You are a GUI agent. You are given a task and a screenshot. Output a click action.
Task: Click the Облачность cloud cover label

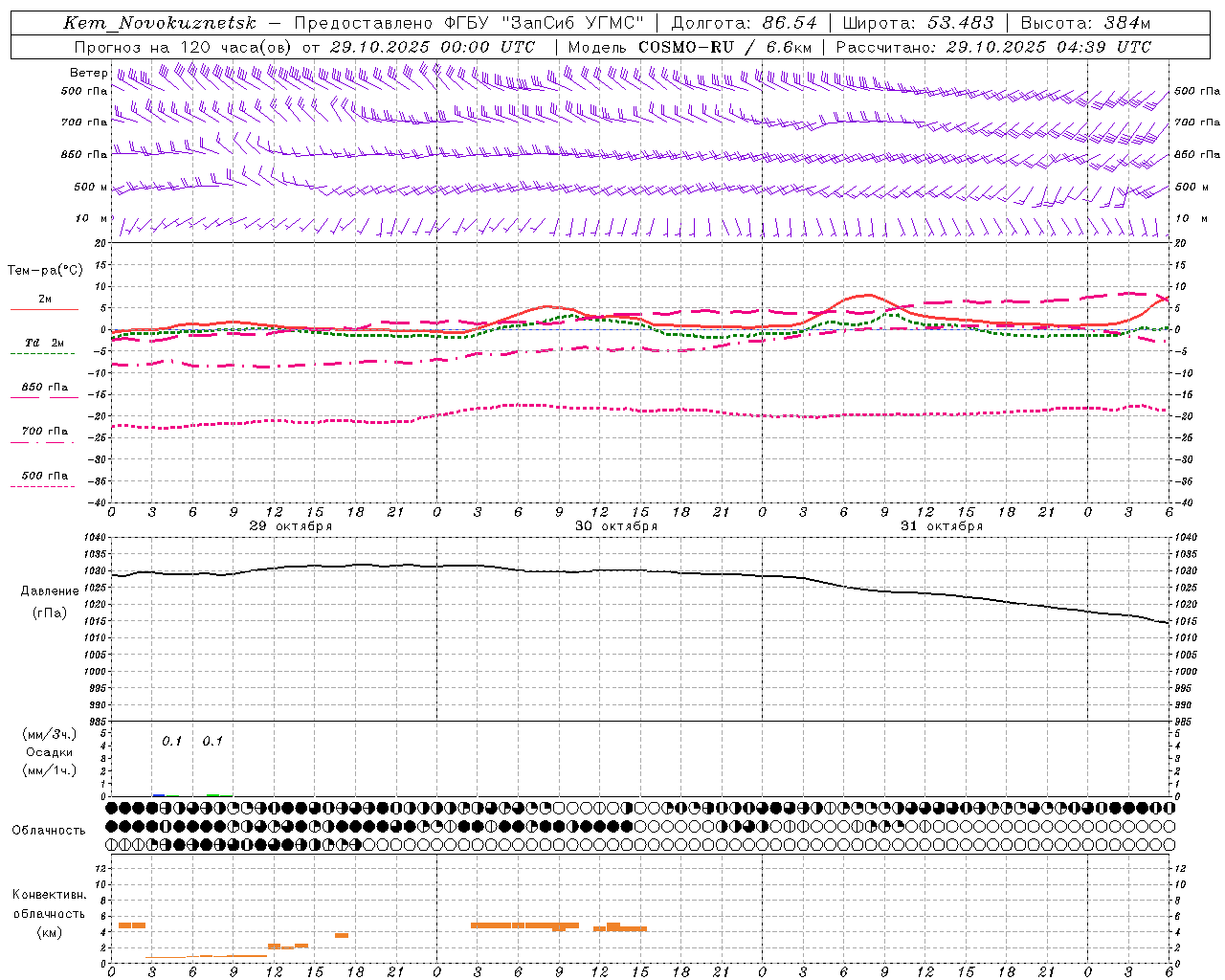click(49, 831)
